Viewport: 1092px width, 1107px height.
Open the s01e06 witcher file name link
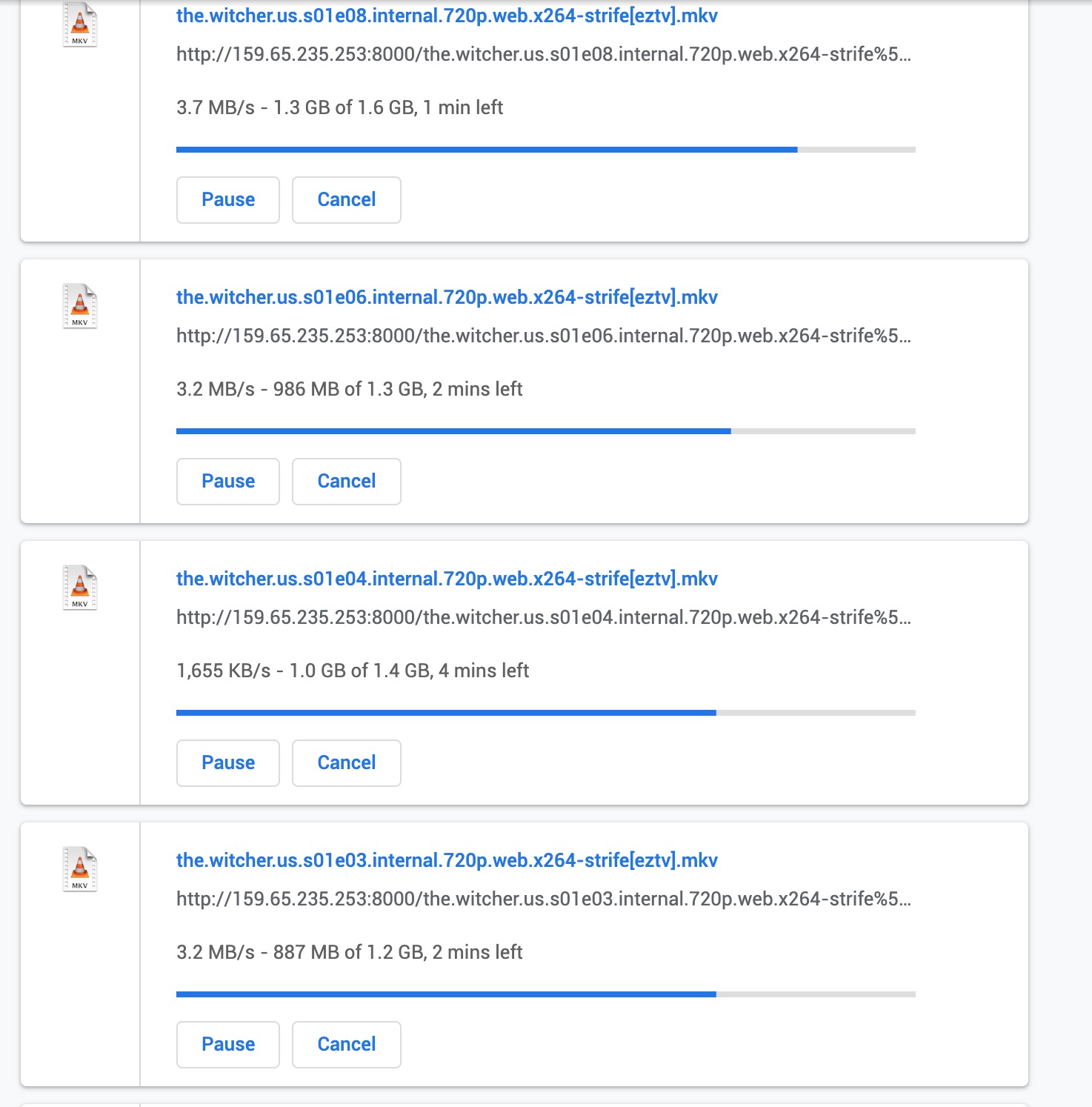point(447,297)
